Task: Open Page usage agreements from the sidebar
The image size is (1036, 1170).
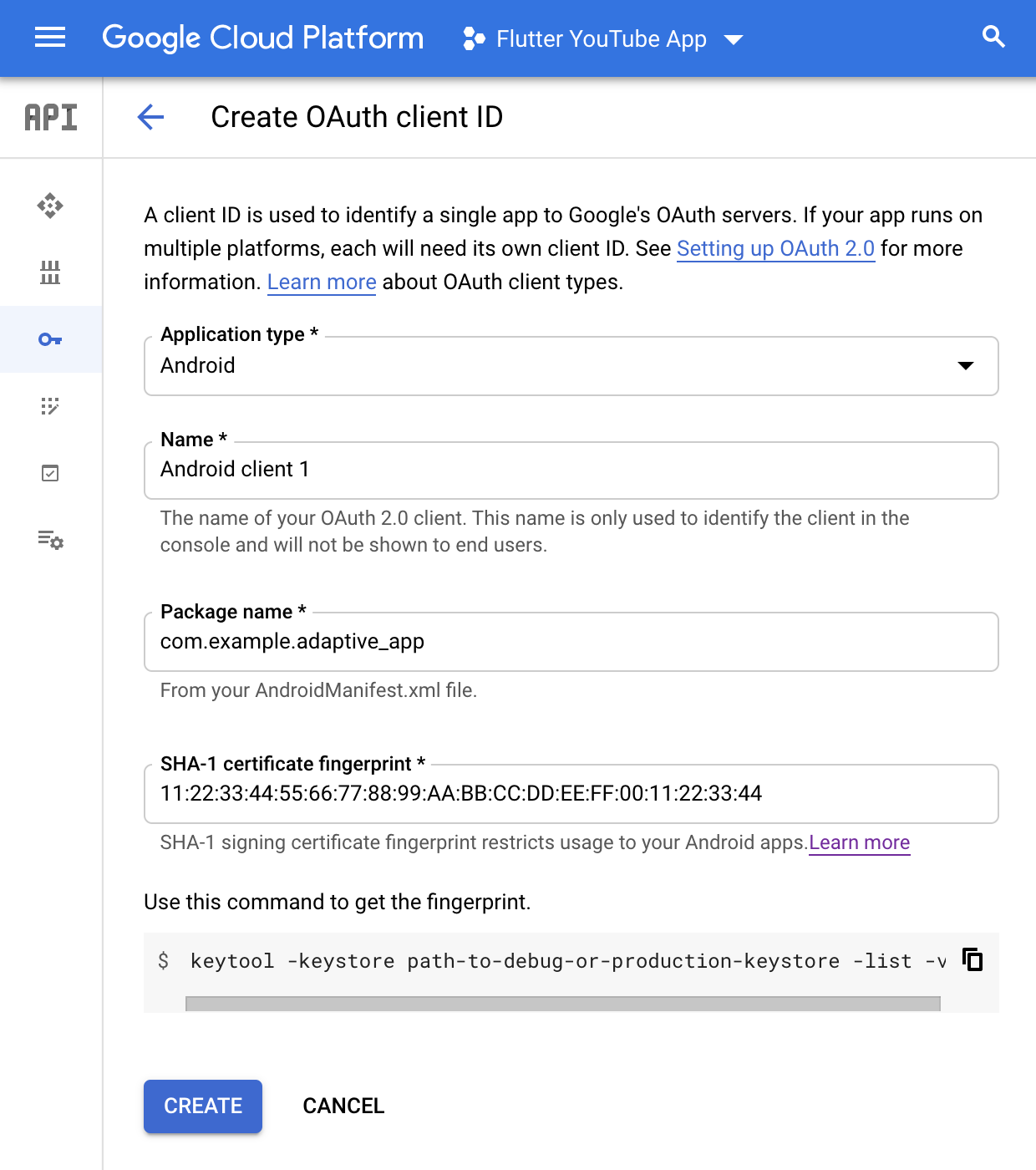Action: click(50, 542)
